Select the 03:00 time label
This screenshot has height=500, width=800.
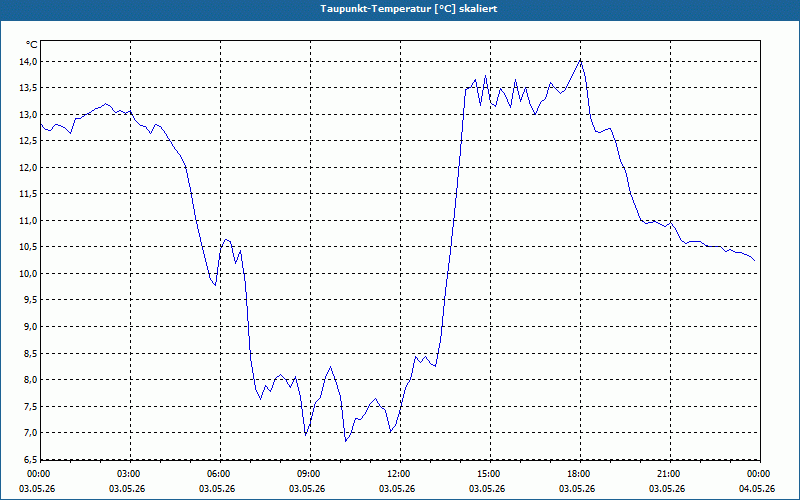click(131, 474)
